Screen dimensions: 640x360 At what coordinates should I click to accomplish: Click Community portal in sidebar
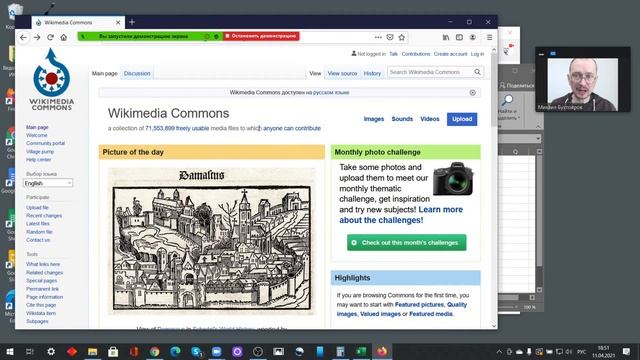click(x=45, y=143)
